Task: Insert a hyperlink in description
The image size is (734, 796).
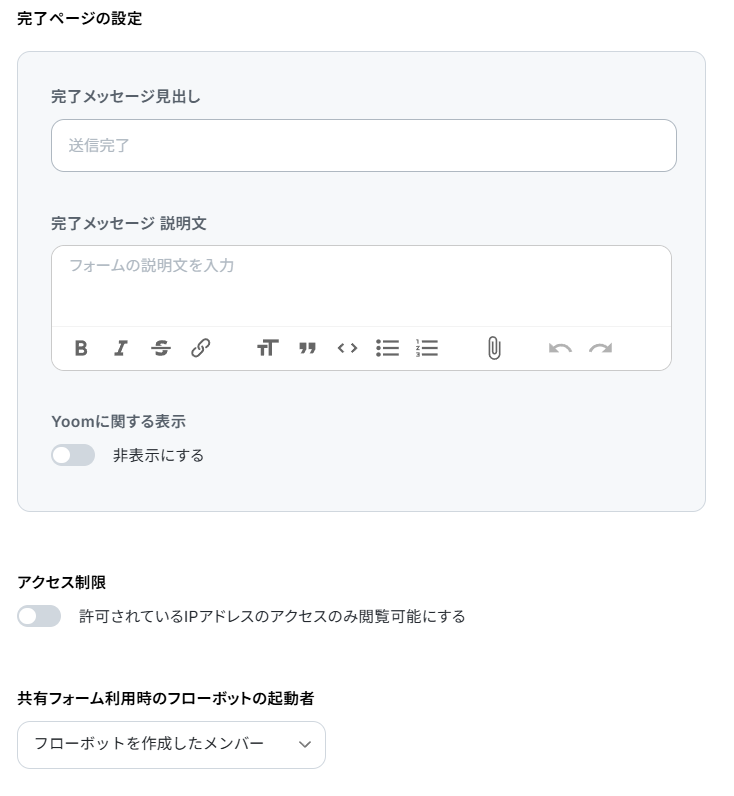Action: [201, 349]
